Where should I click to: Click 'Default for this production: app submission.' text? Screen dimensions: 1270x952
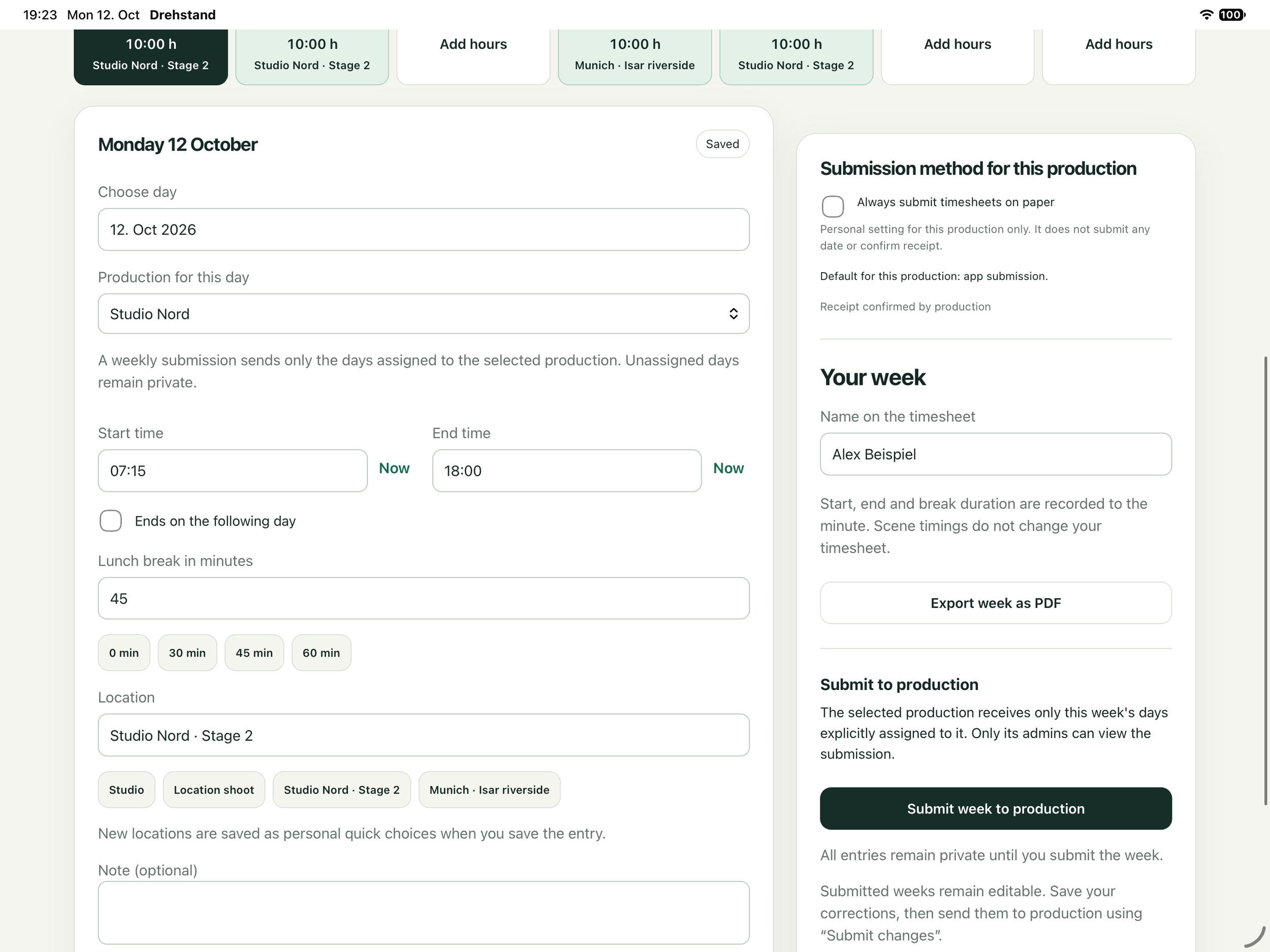pos(934,276)
